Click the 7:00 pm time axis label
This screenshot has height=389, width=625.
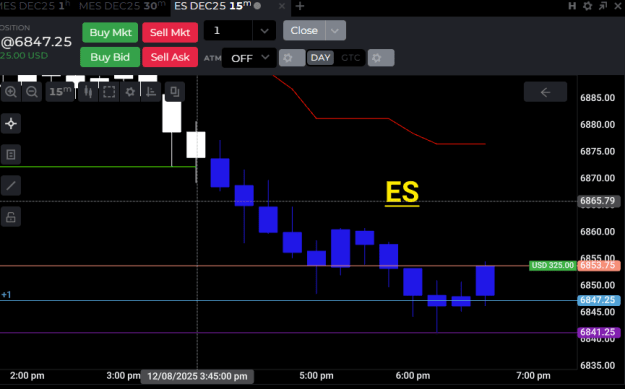[x=533, y=376]
